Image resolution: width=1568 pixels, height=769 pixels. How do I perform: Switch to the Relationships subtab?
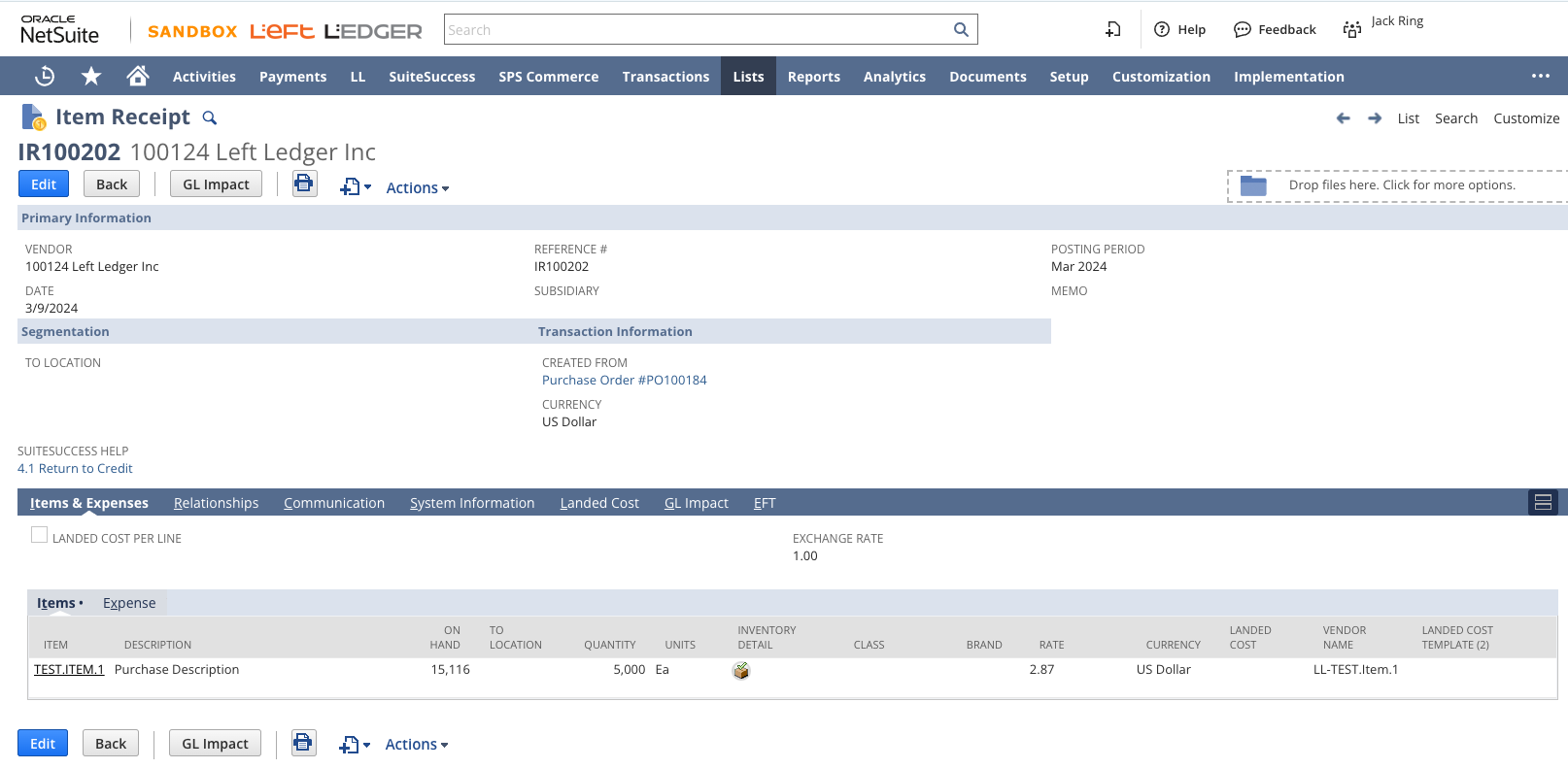pyautogui.click(x=216, y=502)
